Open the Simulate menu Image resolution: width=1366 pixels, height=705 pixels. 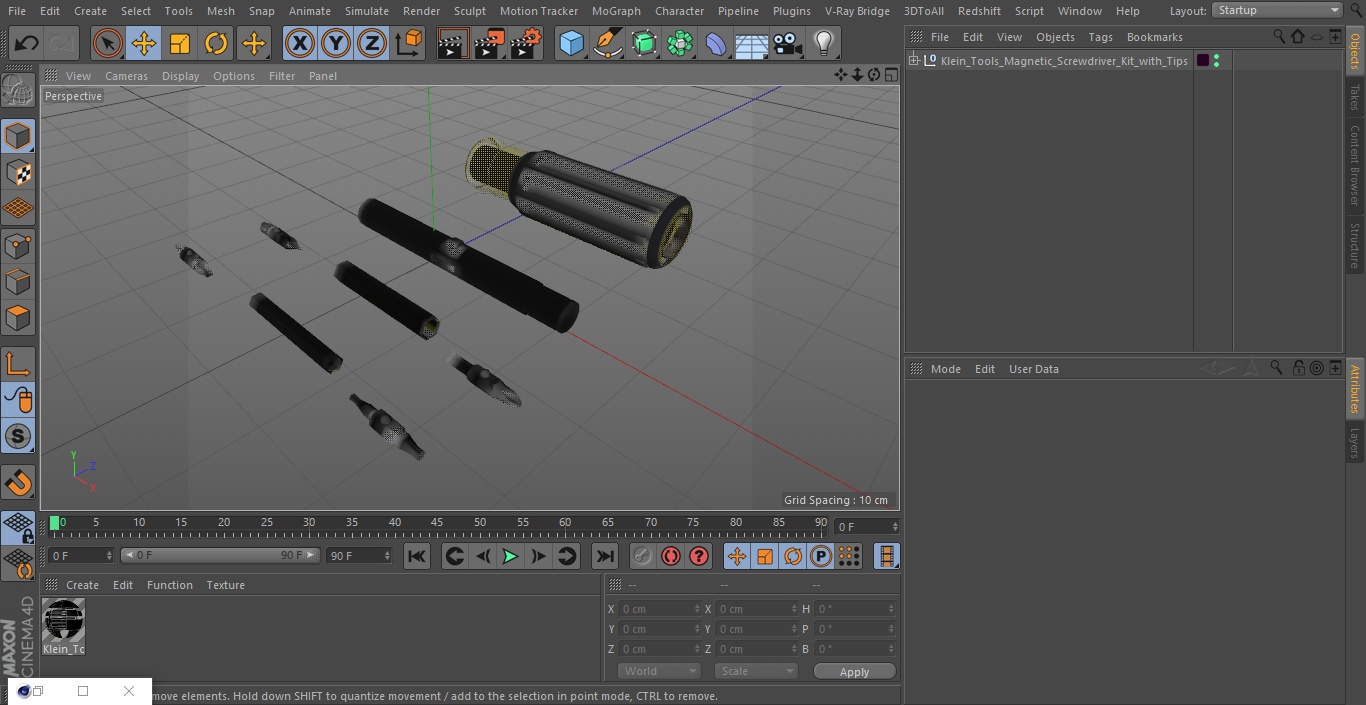tap(367, 11)
